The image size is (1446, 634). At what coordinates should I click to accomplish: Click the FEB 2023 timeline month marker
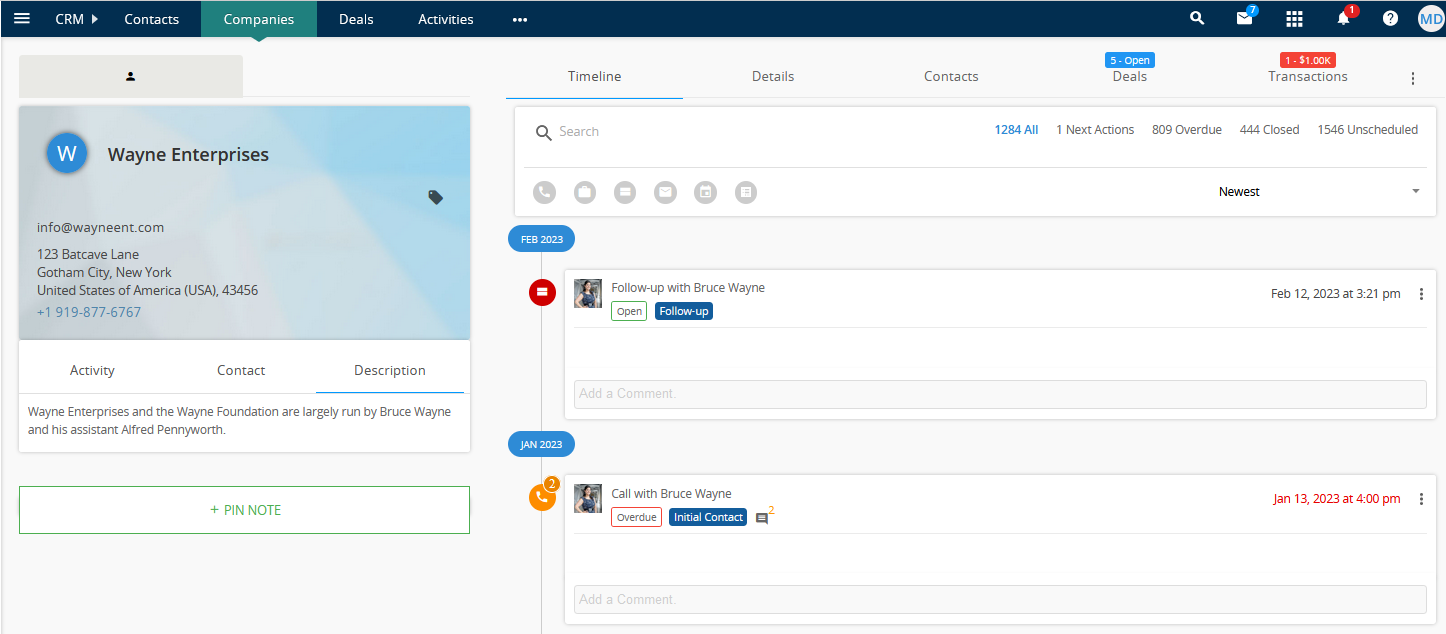[x=541, y=239]
